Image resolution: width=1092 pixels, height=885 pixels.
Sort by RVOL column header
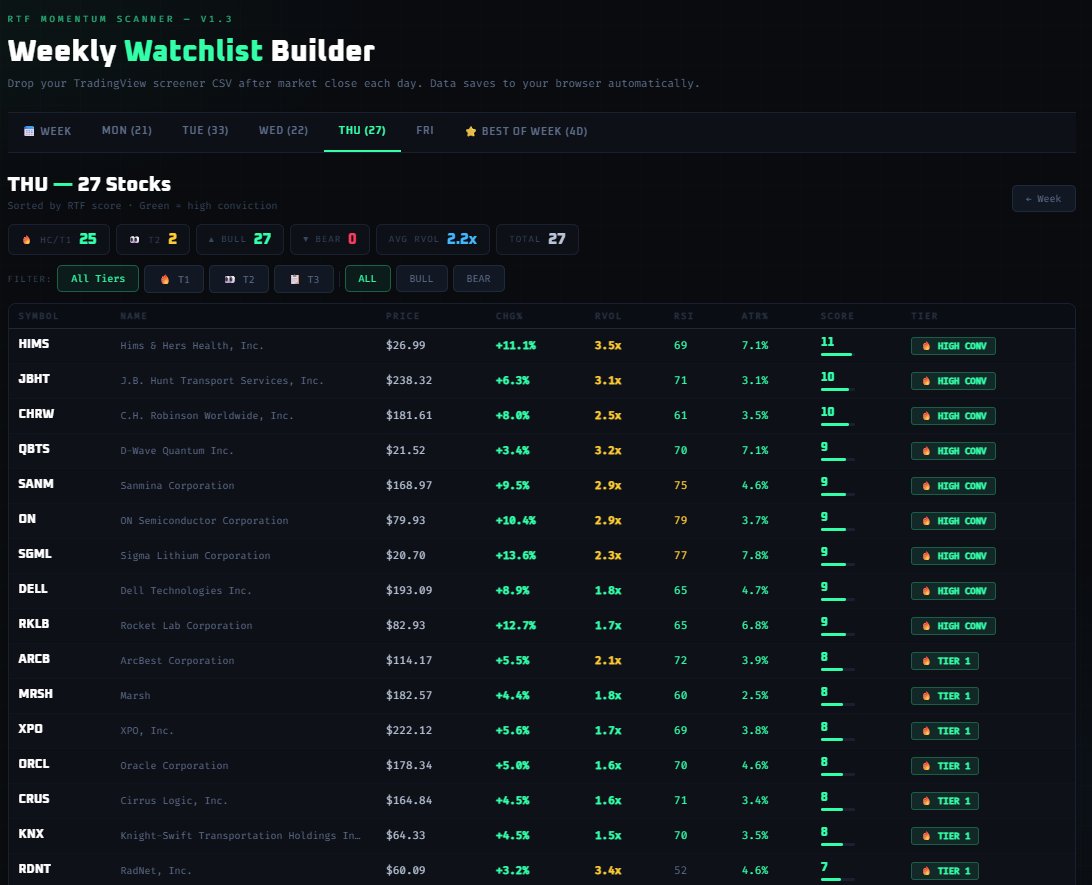[608, 316]
